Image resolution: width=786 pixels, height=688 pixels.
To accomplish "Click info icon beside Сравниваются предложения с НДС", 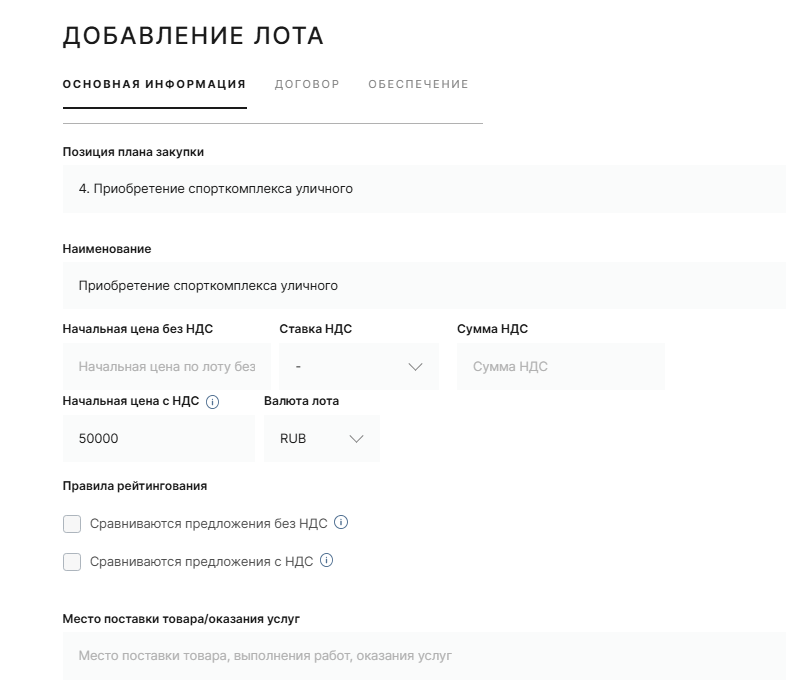I will tap(326, 561).
